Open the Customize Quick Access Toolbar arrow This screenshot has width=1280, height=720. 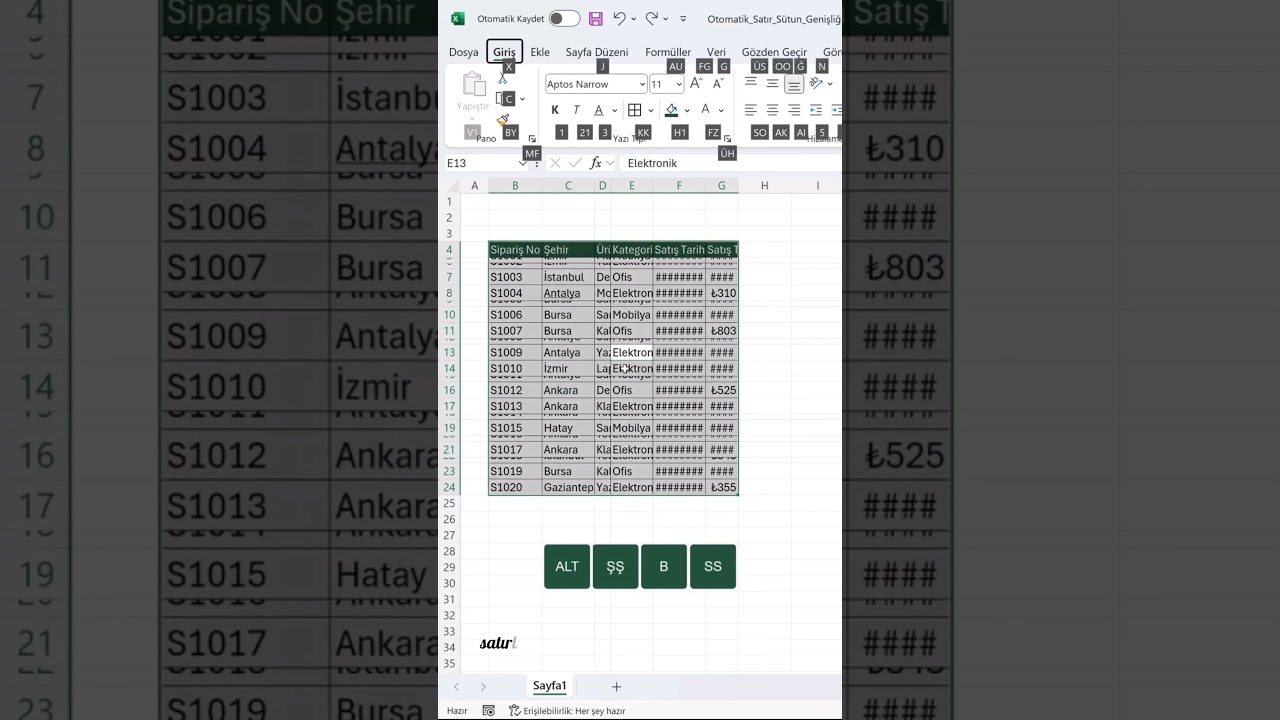(x=683, y=19)
